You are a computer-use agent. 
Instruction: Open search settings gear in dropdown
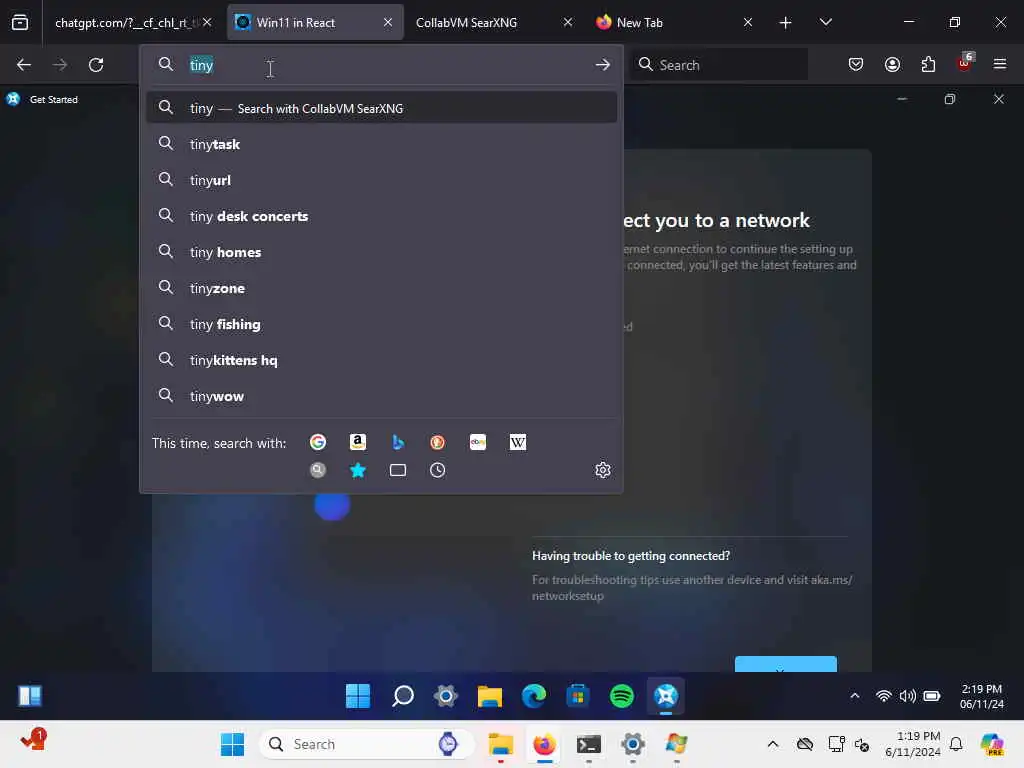(x=603, y=470)
